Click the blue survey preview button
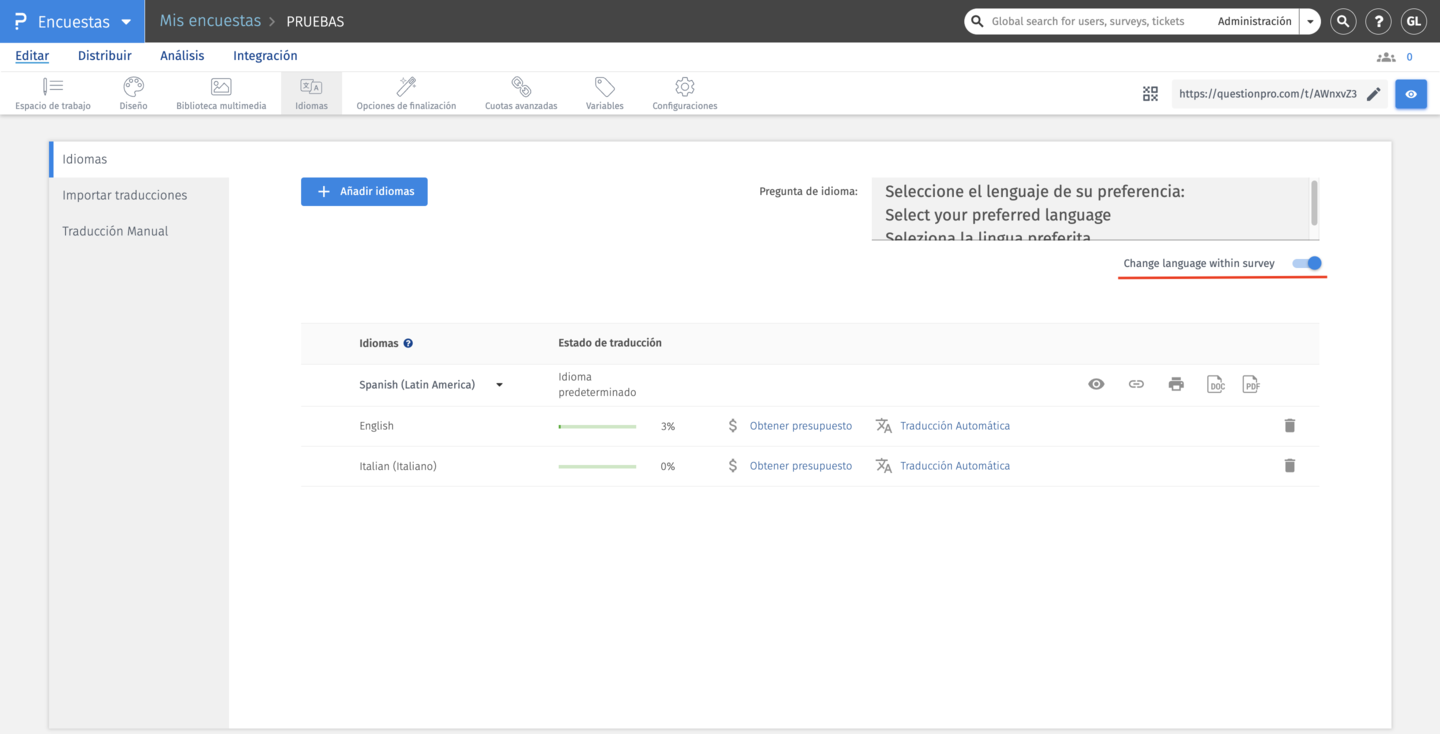1440x734 pixels. (1411, 94)
